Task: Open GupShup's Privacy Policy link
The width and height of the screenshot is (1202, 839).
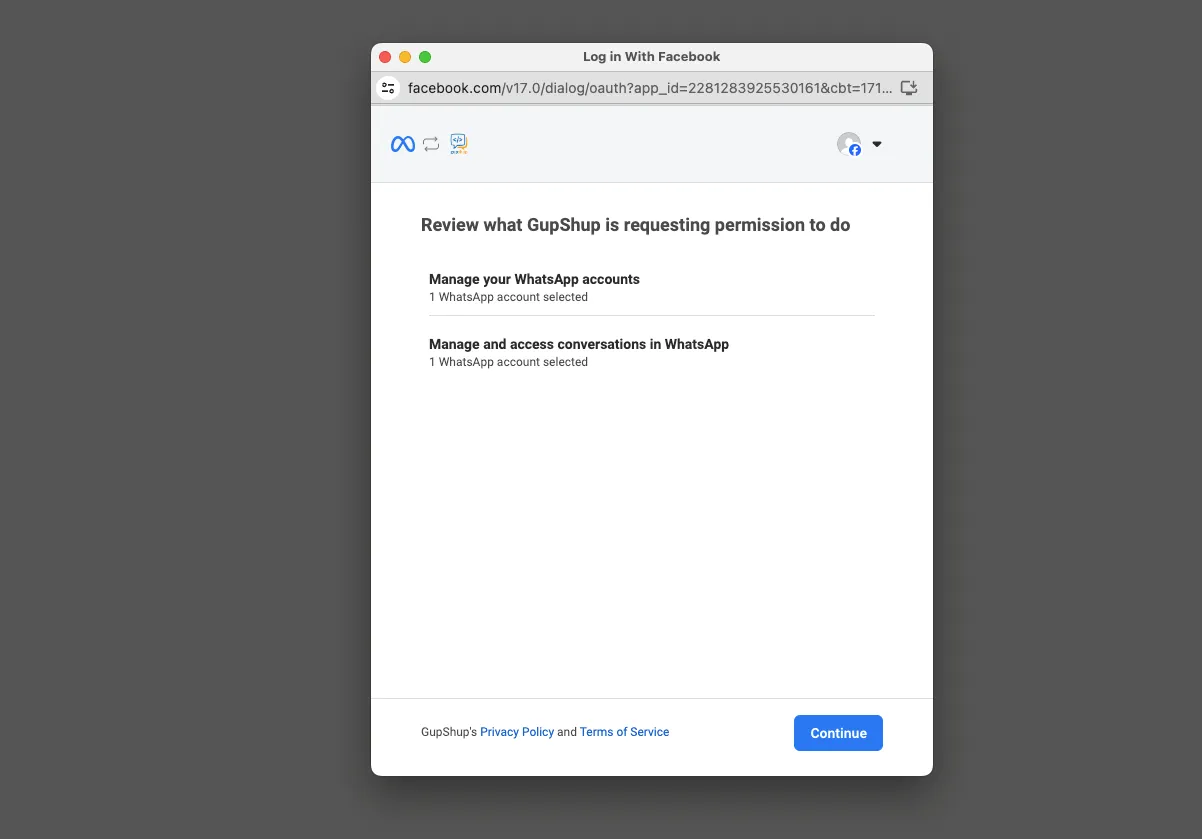Action: (x=517, y=732)
